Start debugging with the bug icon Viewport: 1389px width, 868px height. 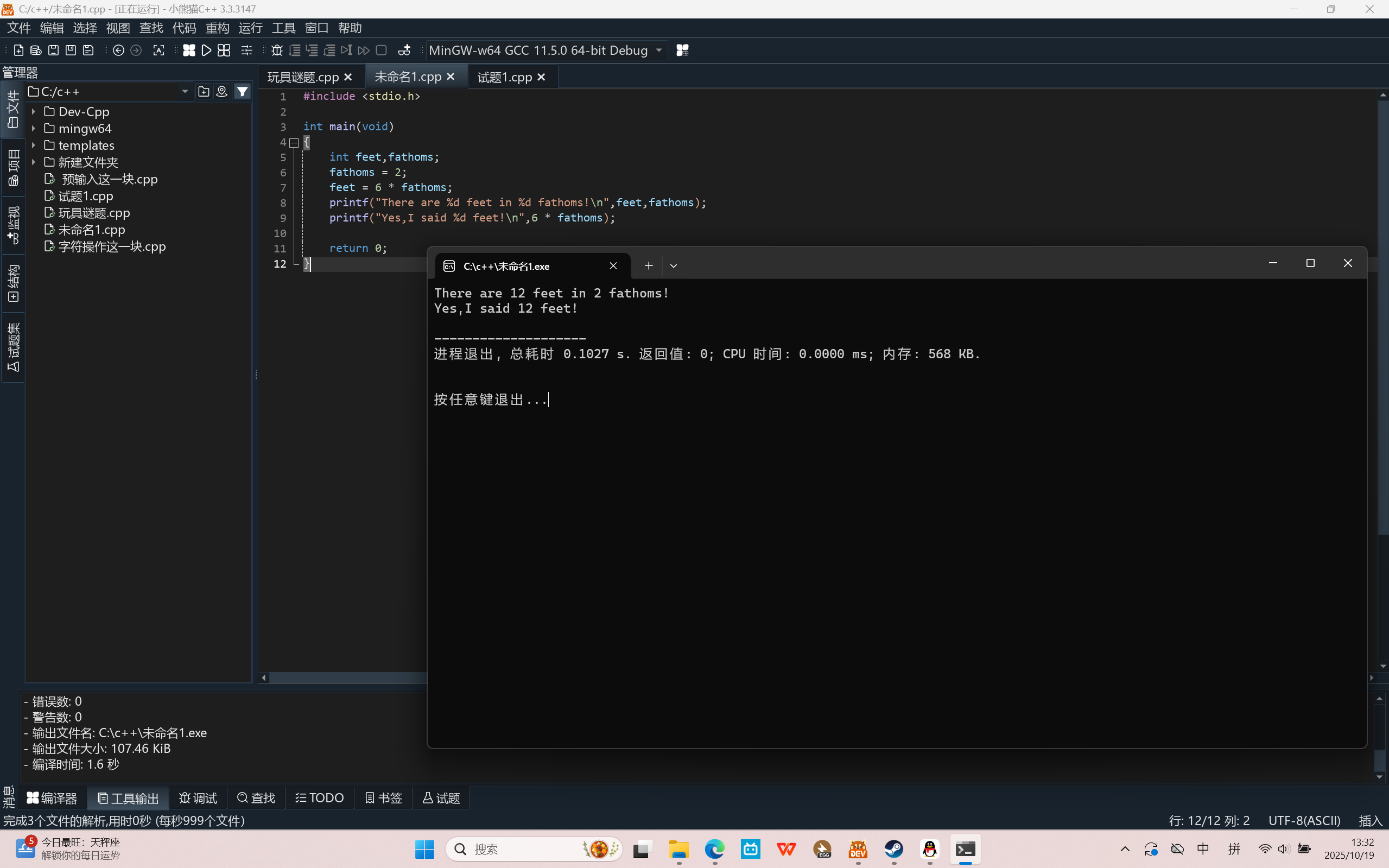277,50
